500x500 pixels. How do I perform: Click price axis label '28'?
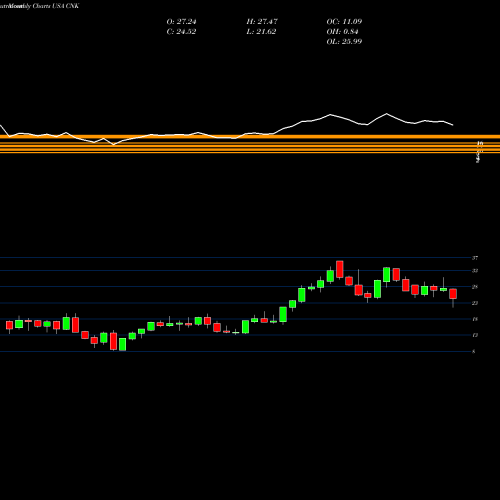(x=475, y=287)
